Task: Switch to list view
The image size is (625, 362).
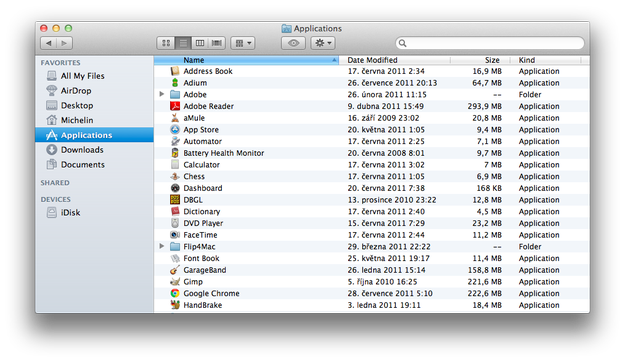Action: [x=183, y=43]
